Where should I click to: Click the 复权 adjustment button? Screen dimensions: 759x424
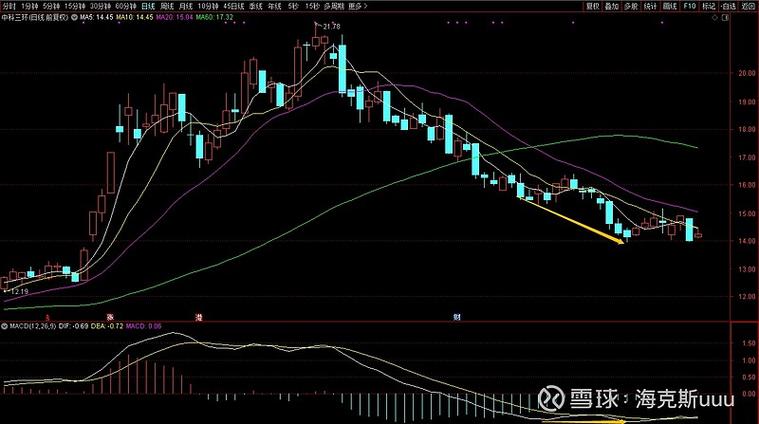click(592, 6)
